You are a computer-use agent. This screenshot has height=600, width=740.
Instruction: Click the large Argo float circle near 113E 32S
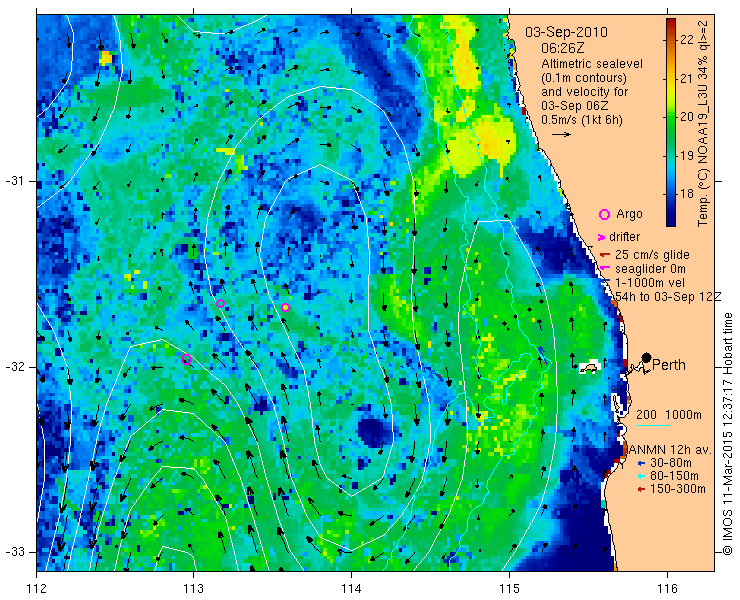(x=186, y=359)
